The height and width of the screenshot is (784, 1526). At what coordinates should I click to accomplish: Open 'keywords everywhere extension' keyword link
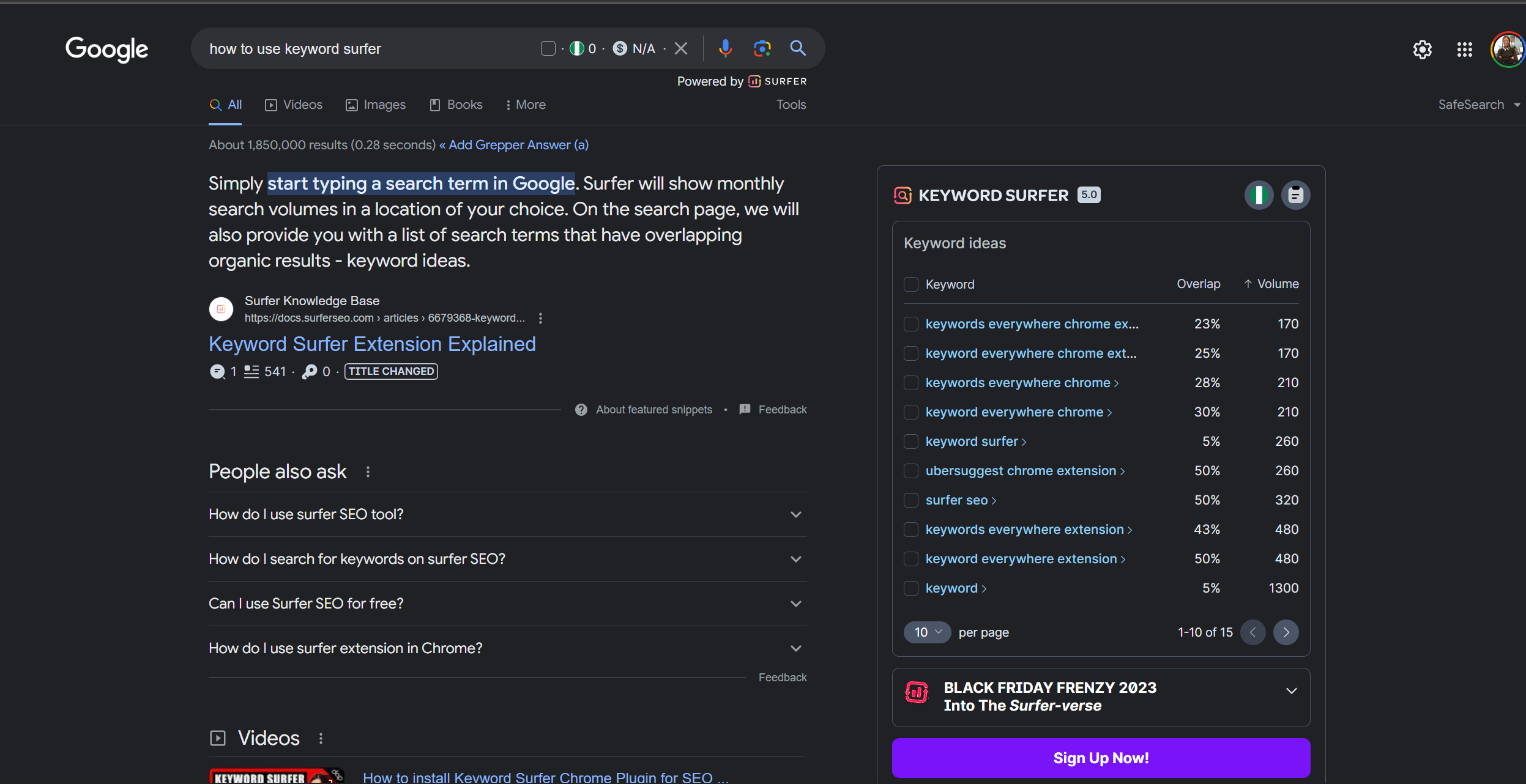click(x=1029, y=530)
